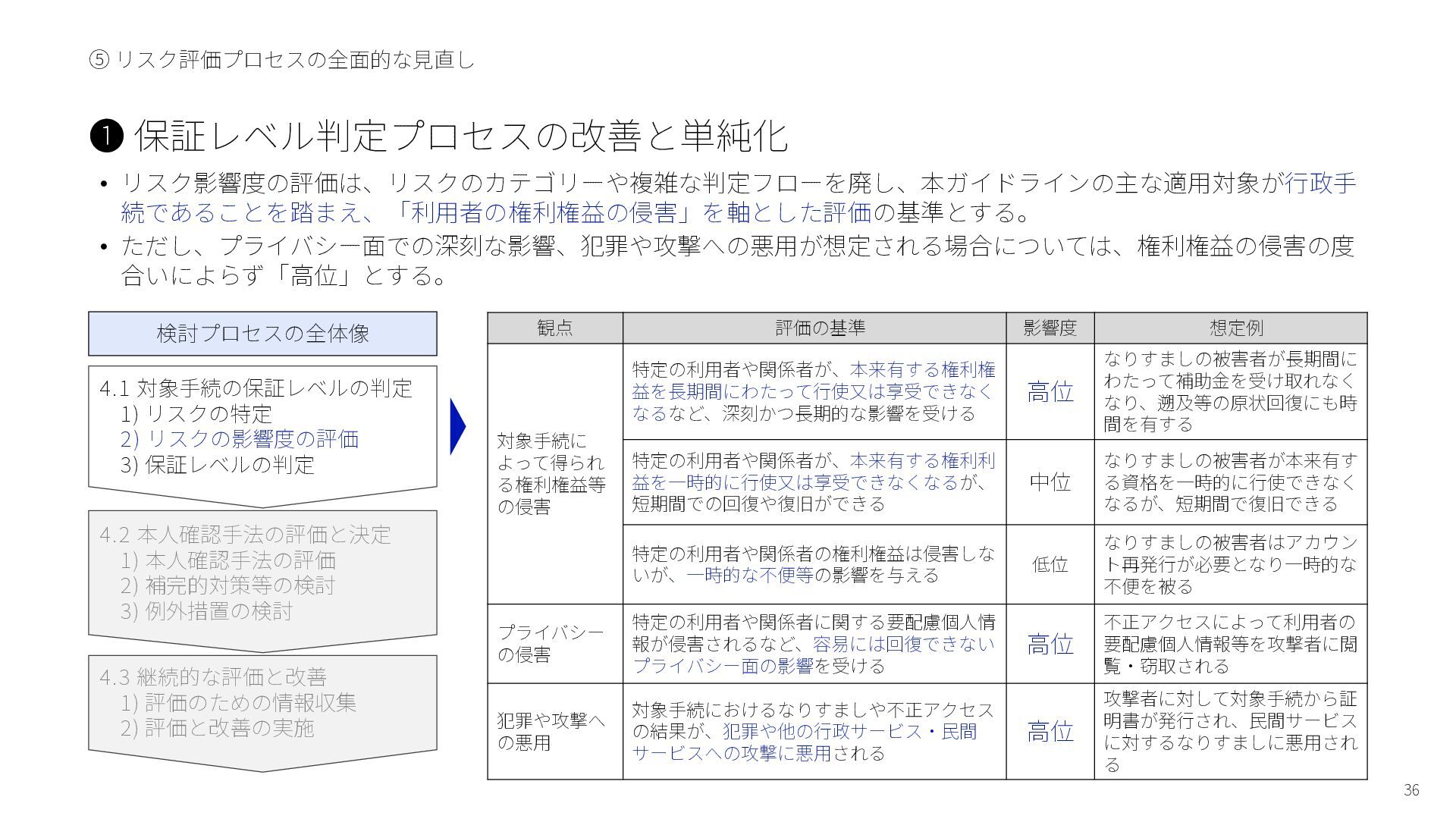This screenshot has height=819, width=1456.
Task: Open the greyed 4.3 継続的な評価と改善 block
Action: point(213,676)
